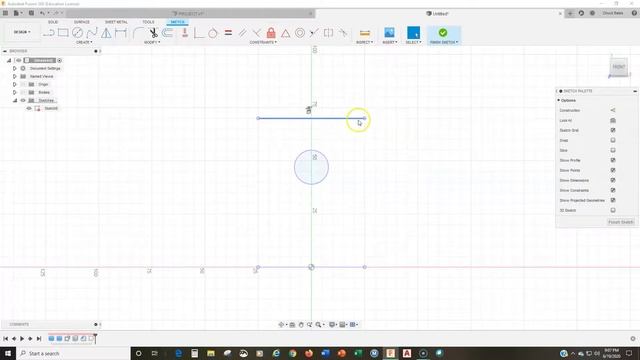The height and width of the screenshot is (360, 640).
Task: Open the Help question mark icon
Action: pyautogui.click(x=634, y=13)
